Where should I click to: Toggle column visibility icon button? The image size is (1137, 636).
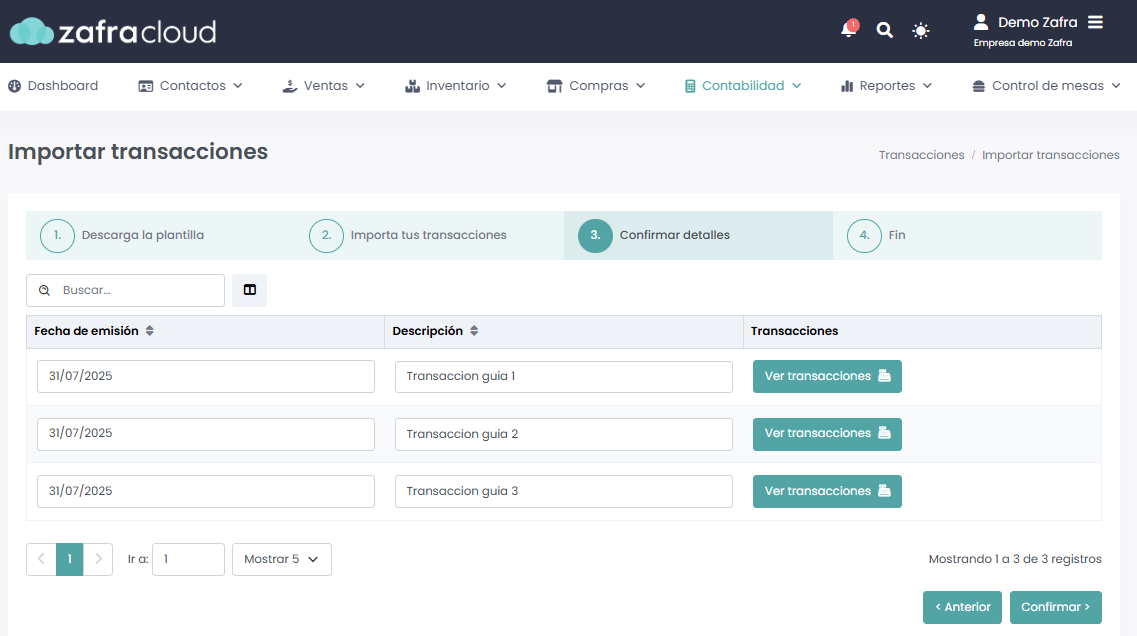[x=249, y=290]
